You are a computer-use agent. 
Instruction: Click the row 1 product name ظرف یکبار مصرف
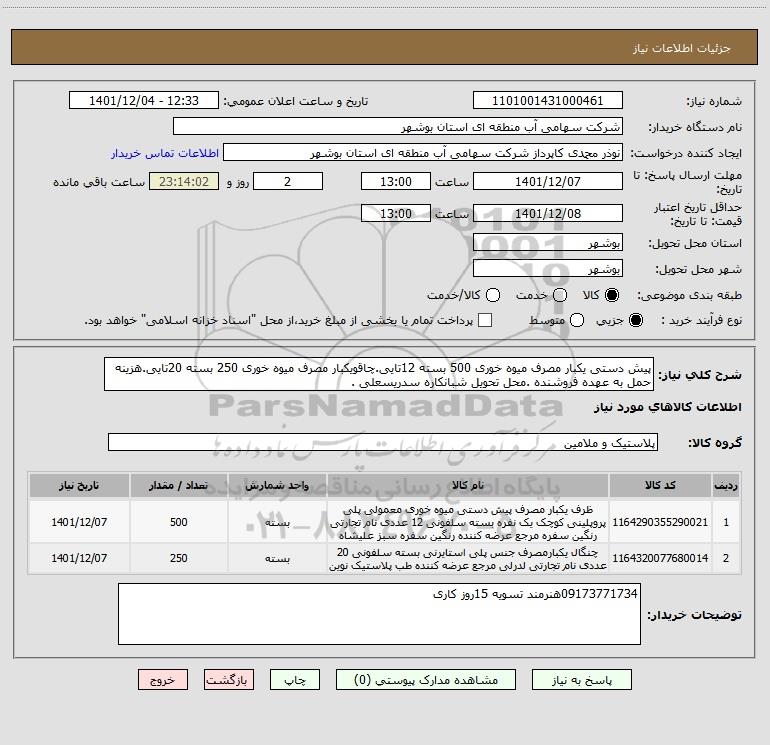click(x=468, y=522)
